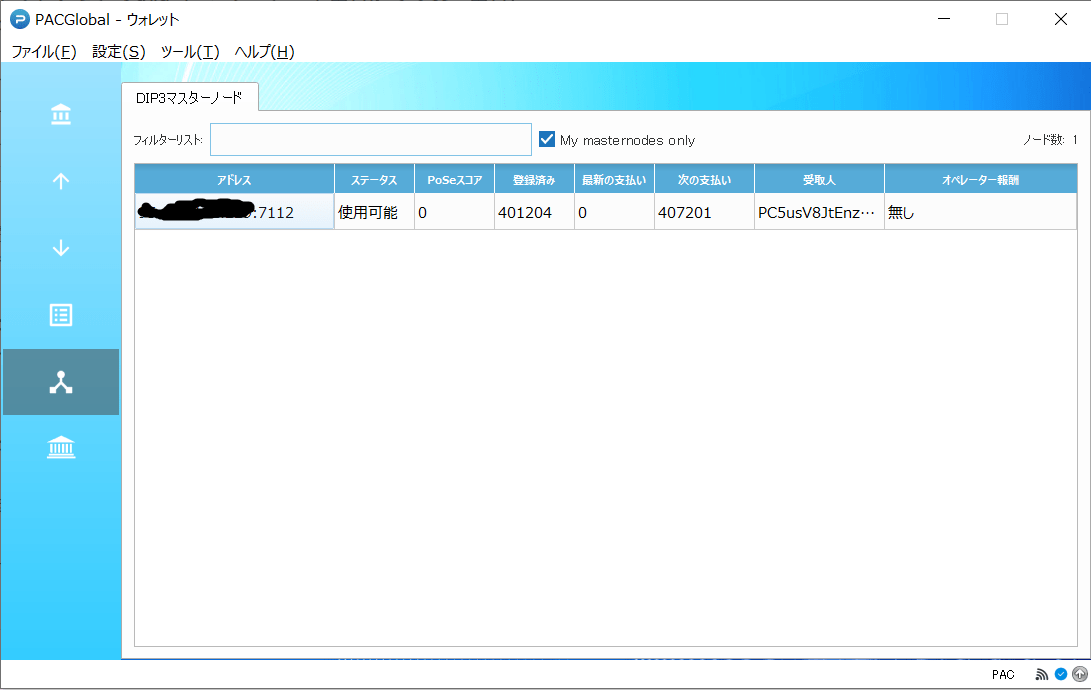Open the Send page via up arrow icon
Screen dimensions: 1091x690
point(61,181)
